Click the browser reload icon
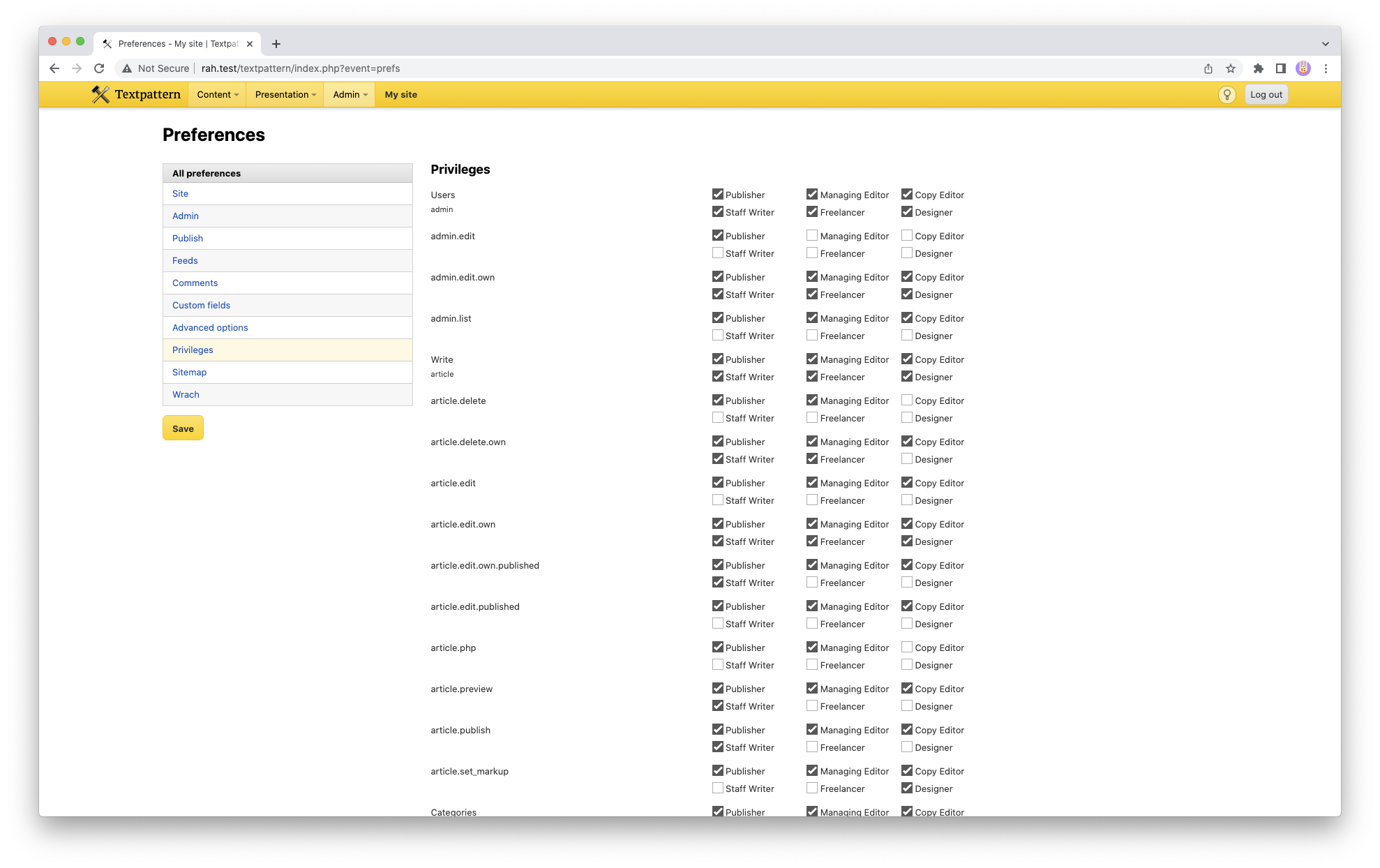 [x=99, y=68]
